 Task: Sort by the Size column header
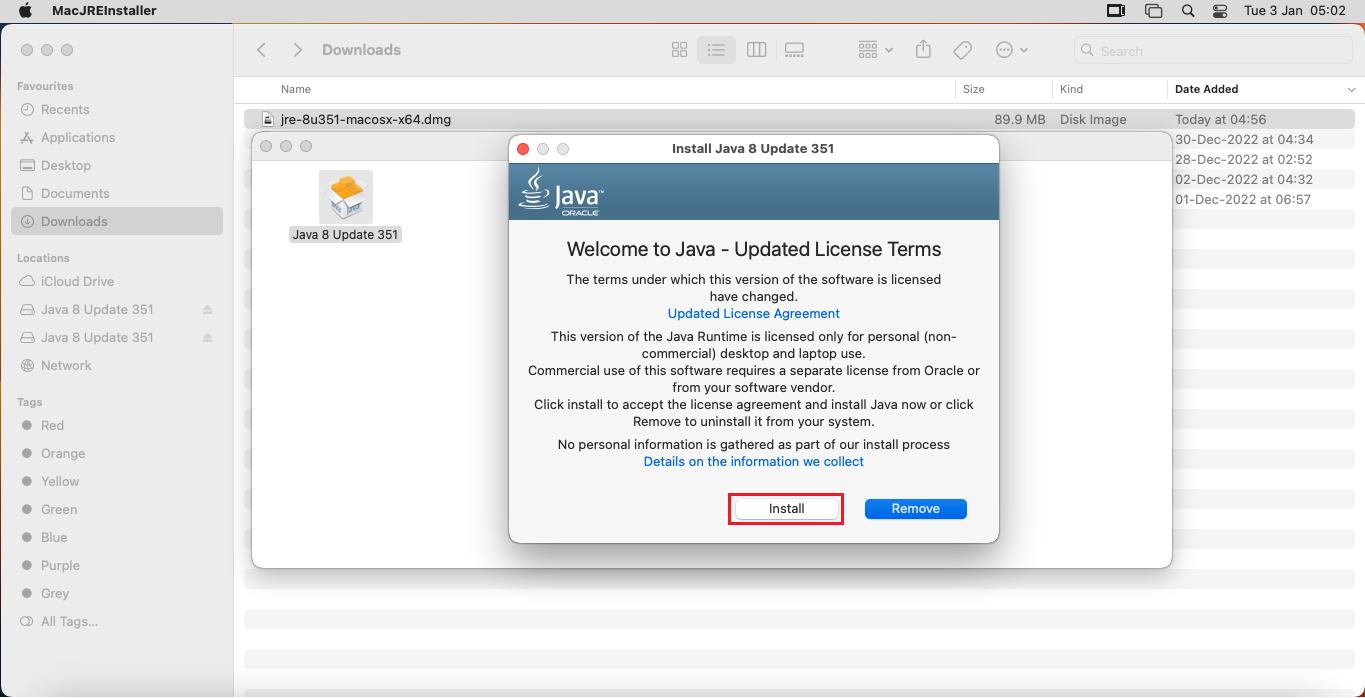click(x=974, y=89)
